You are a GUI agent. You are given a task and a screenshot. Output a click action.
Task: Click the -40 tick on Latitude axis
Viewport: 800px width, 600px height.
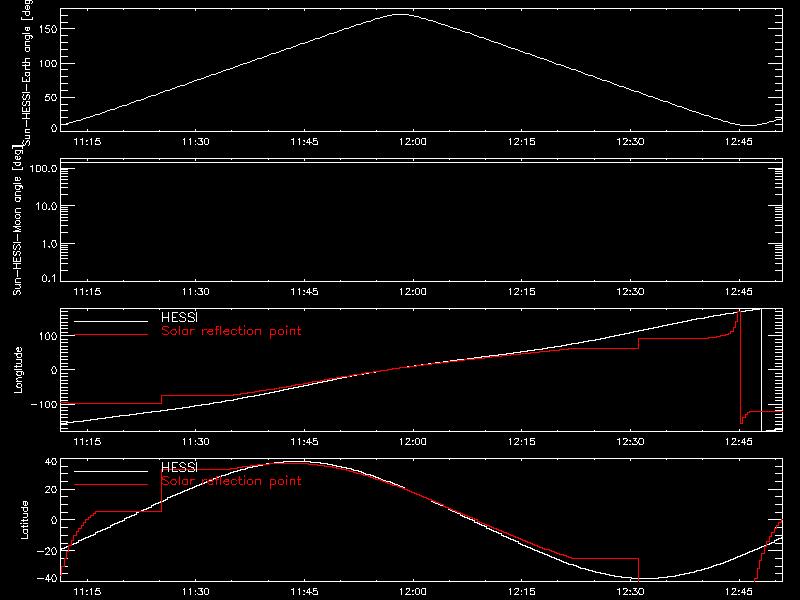pos(47,579)
